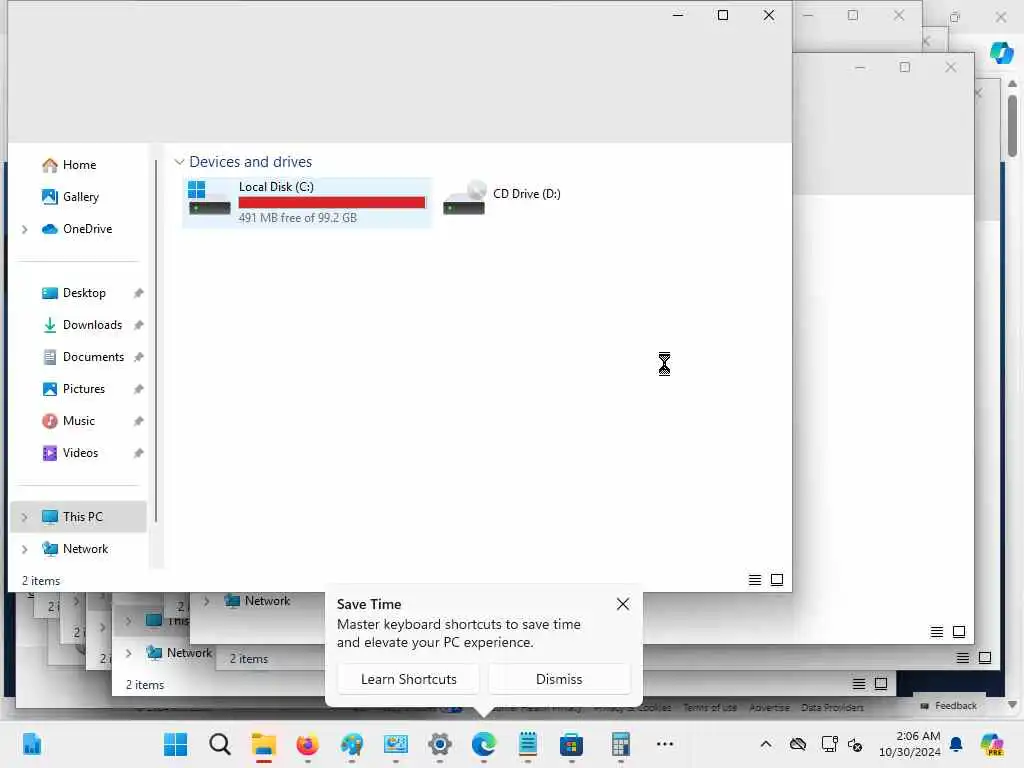Click the network display tray icon
The width and height of the screenshot is (1024, 768).
click(829, 744)
